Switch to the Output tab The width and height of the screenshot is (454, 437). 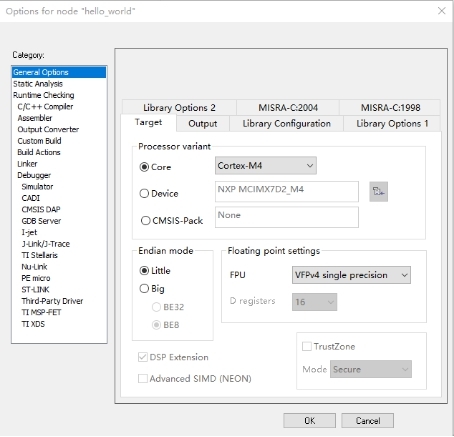click(203, 124)
